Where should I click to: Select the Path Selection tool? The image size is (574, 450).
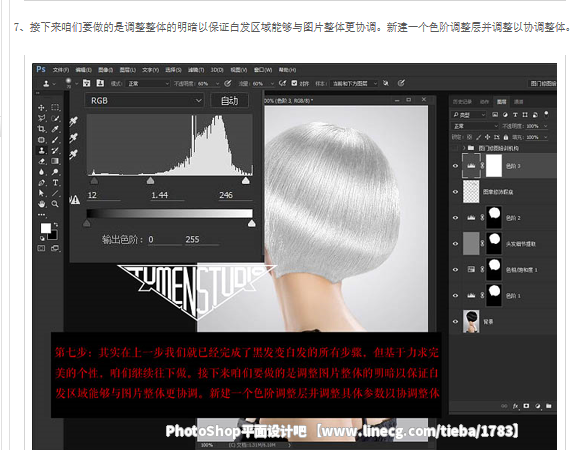point(41,193)
